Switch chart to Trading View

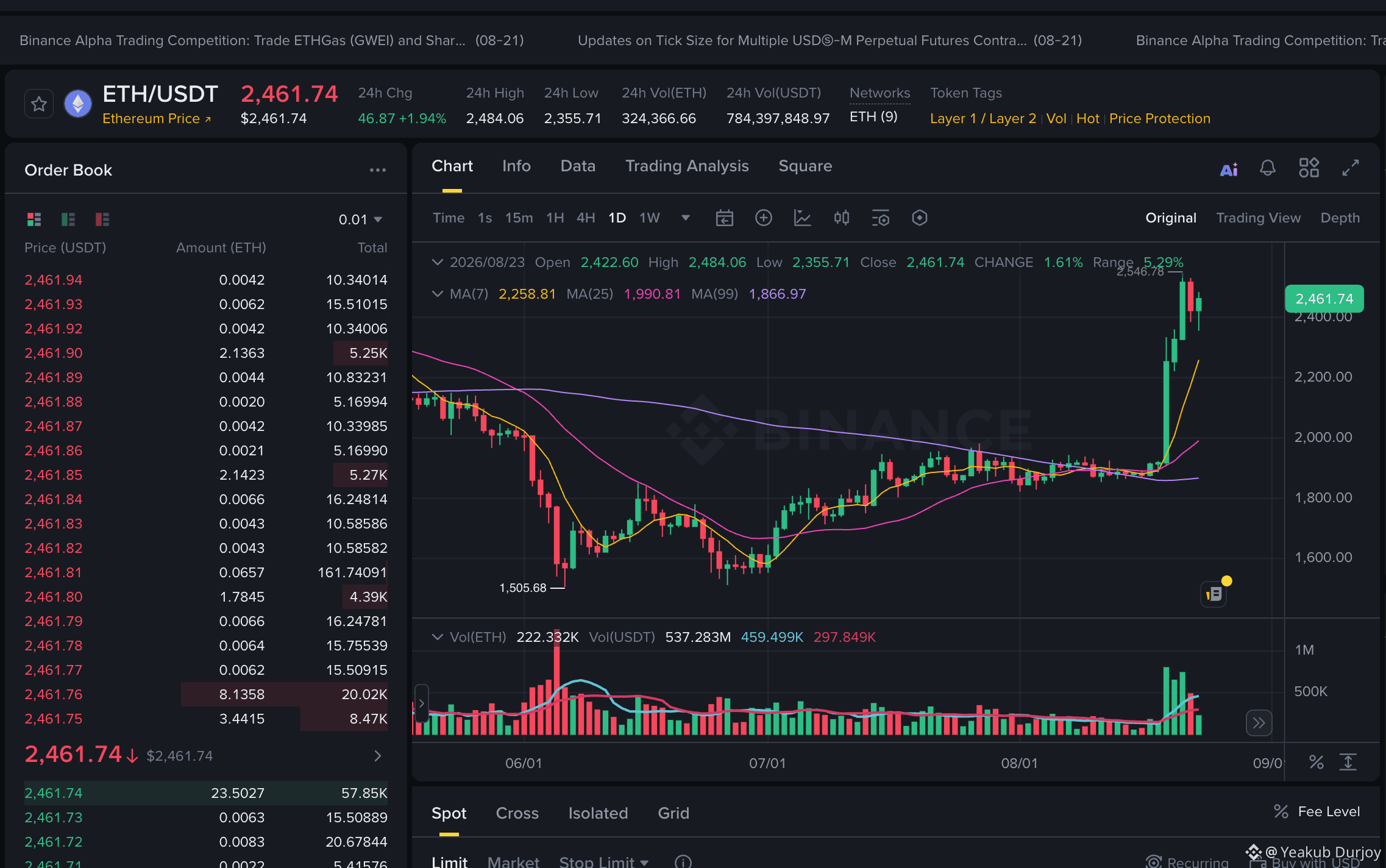(1259, 218)
